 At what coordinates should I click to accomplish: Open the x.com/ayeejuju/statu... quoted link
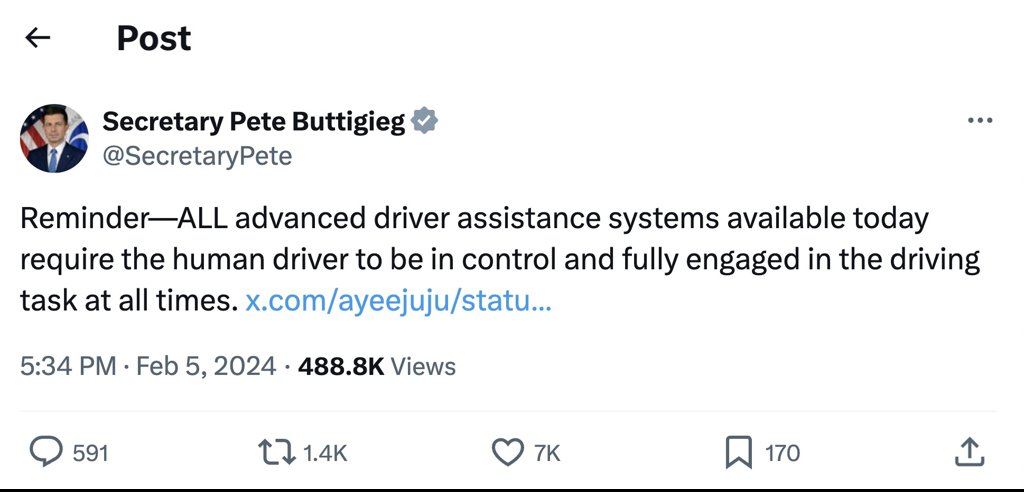click(x=398, y=301)
